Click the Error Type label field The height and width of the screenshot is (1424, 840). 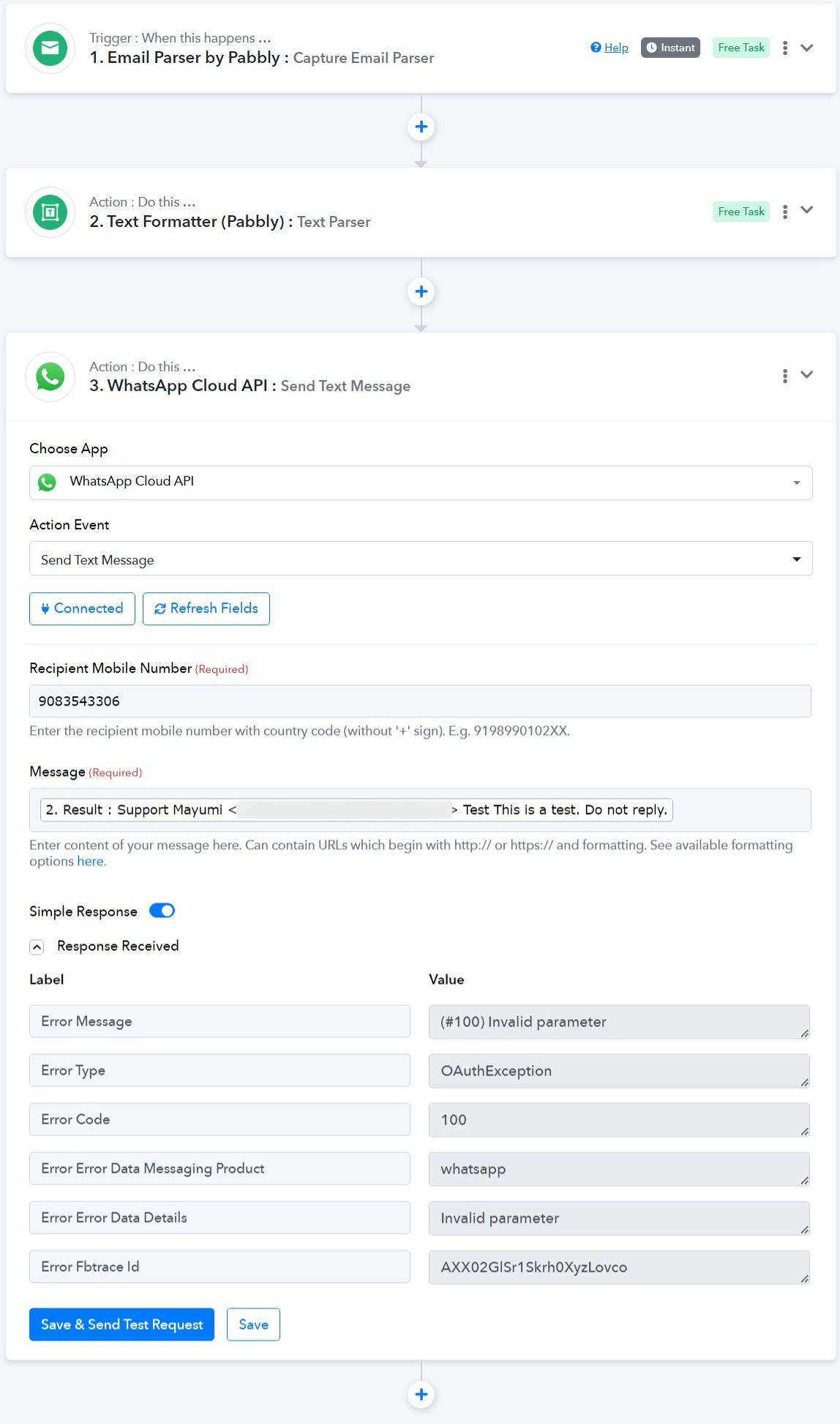[x=220, y=1070]
